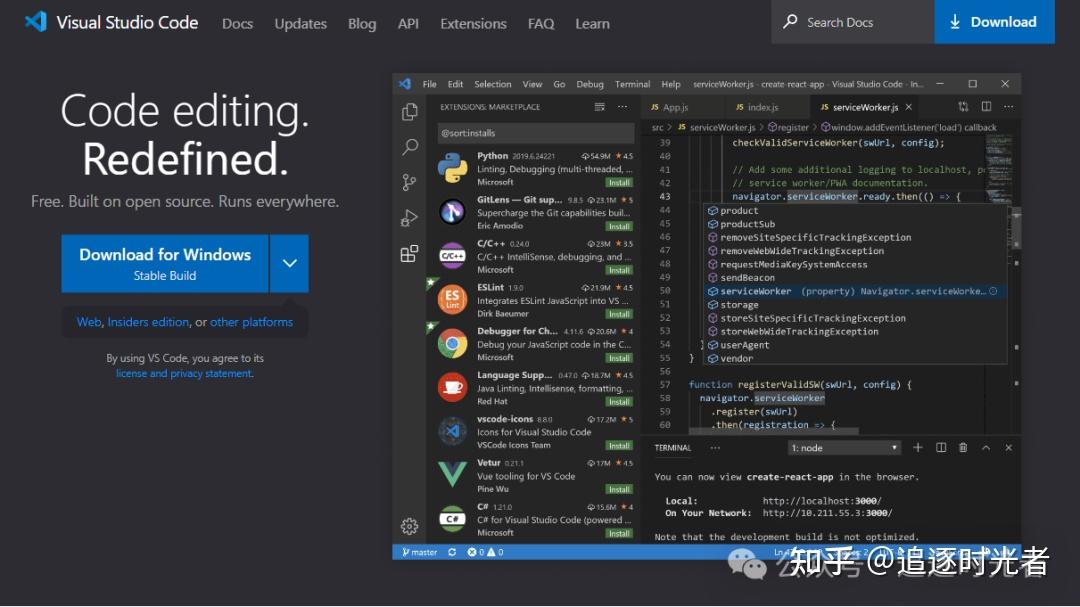Toggle the maximize panel chevron above the terminal

(x=984, y=447)
